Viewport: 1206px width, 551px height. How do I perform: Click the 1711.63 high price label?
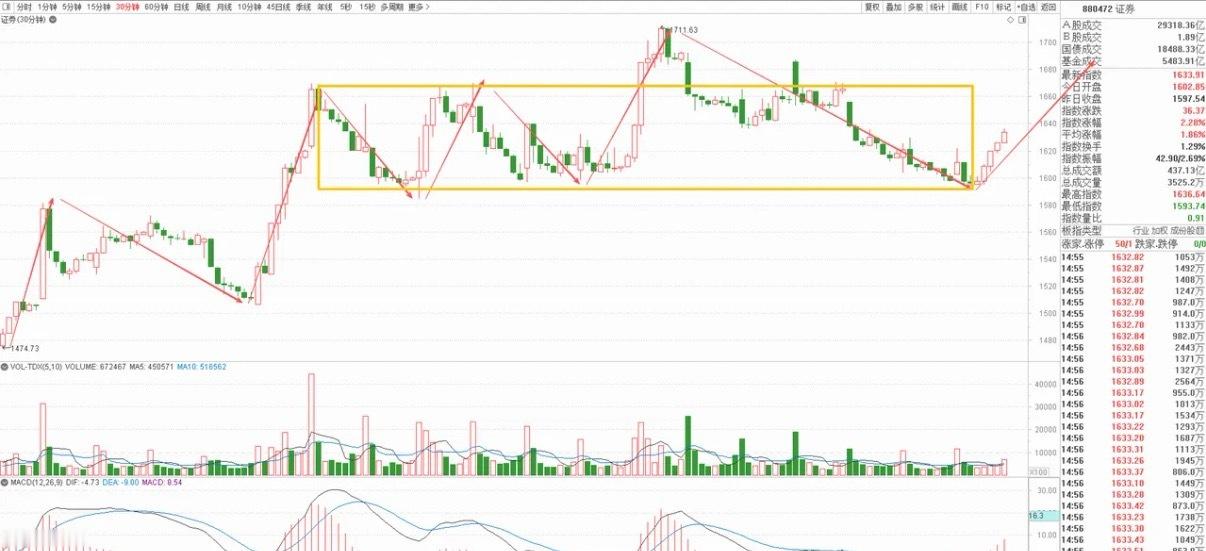pyautogui.click(x=683, y=30)
